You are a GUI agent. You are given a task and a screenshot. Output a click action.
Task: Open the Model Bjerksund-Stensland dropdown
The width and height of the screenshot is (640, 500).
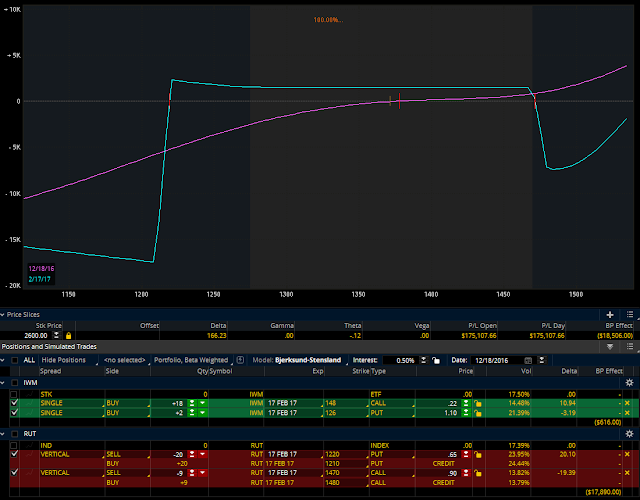(x=301, y=360)
